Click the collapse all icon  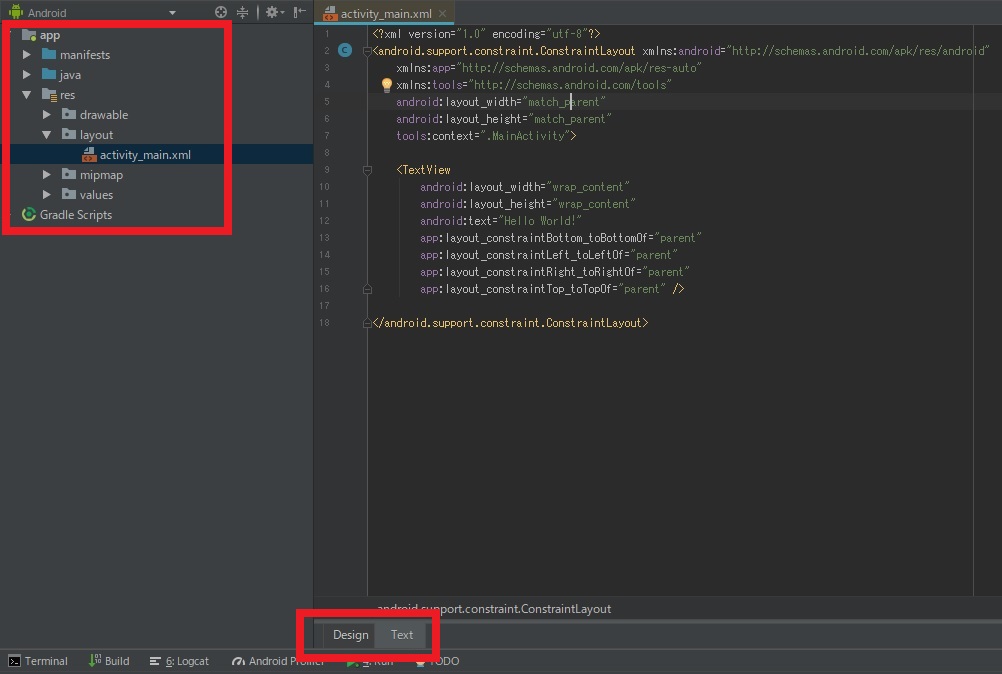tap(242, 12)
